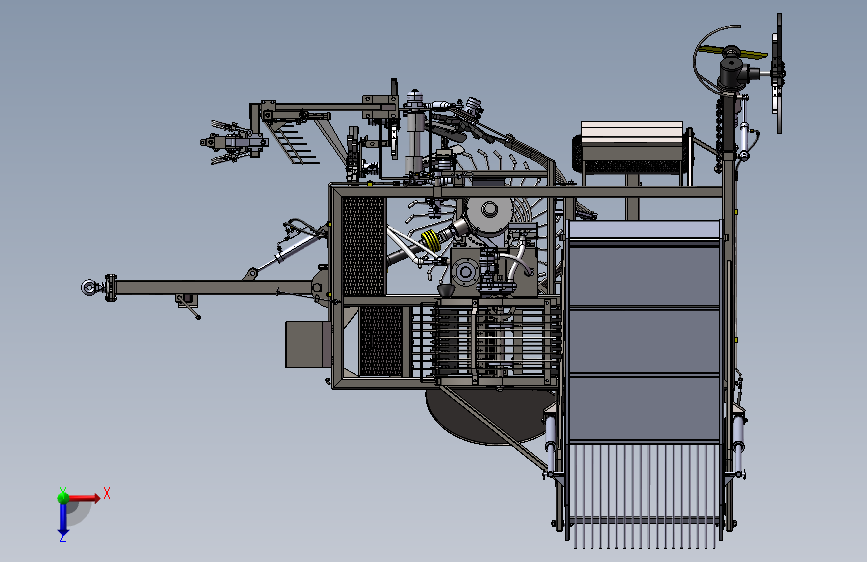Image resolution: width=867 pixels, height=562 pixels.
Task: Select the middle gray panel of the collector bin
Action: [x=644, y=341]
